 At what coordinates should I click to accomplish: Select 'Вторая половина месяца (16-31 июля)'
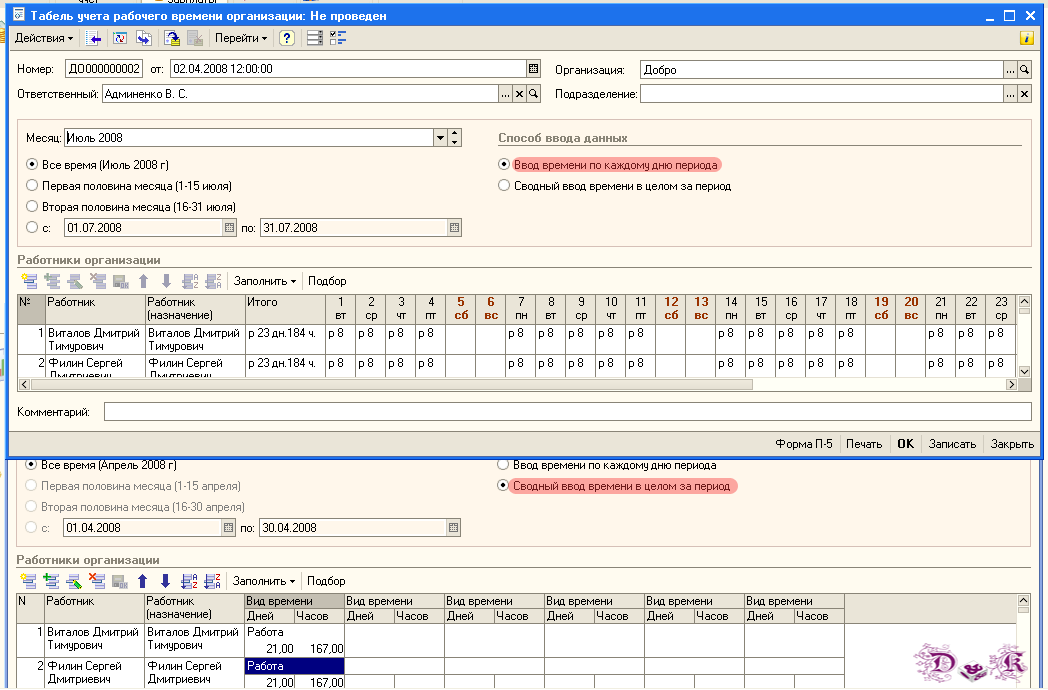click(x=31, y=207)
